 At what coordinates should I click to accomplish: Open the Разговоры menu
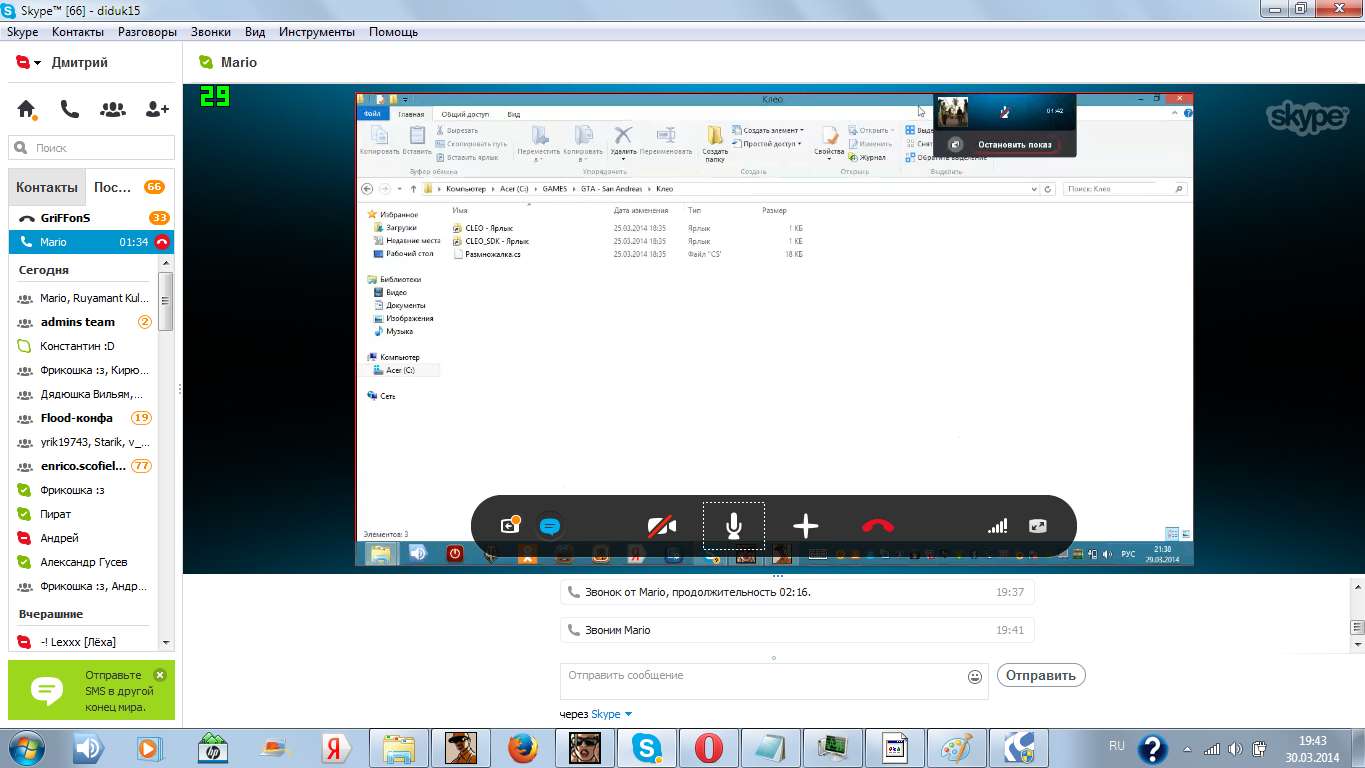pyautogui.click(x=147, y=32)
